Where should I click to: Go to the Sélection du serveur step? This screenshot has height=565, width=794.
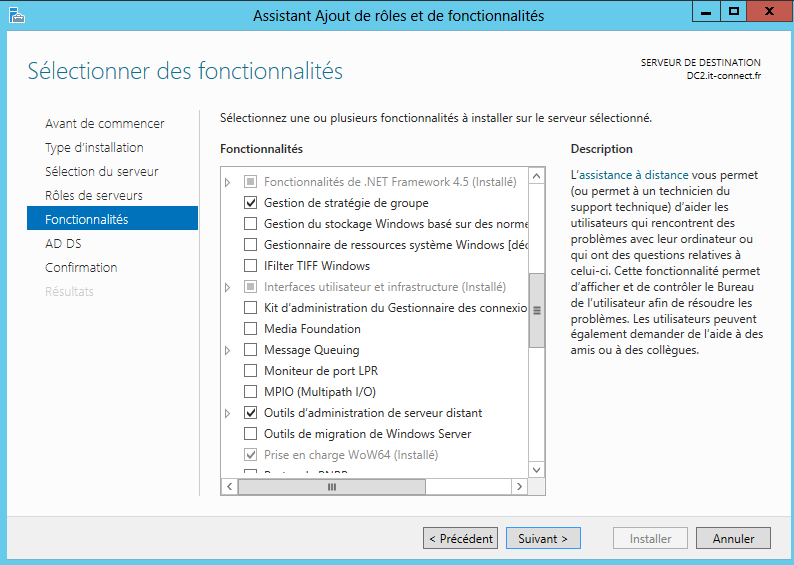102,171
